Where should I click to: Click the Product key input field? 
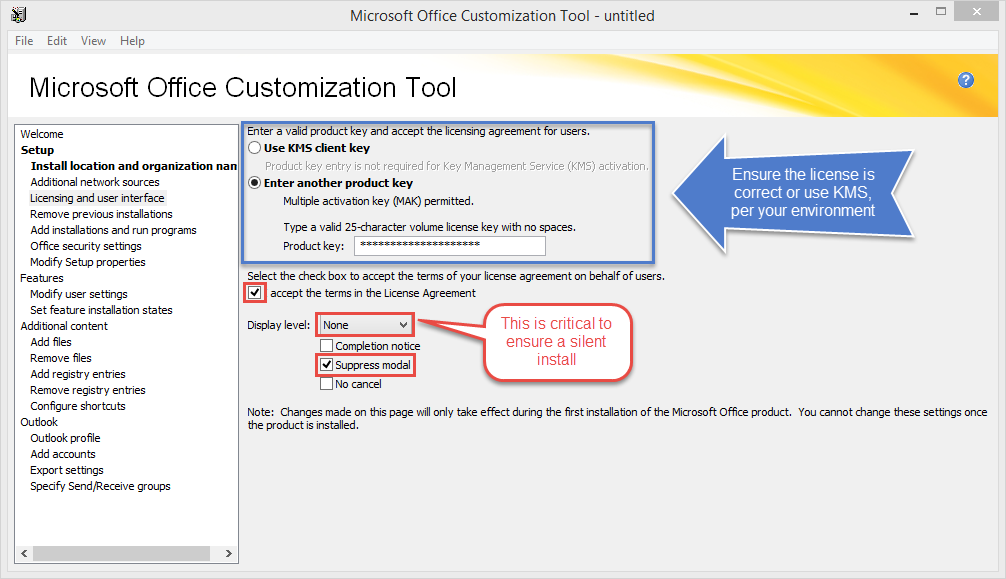coord(450,246)
